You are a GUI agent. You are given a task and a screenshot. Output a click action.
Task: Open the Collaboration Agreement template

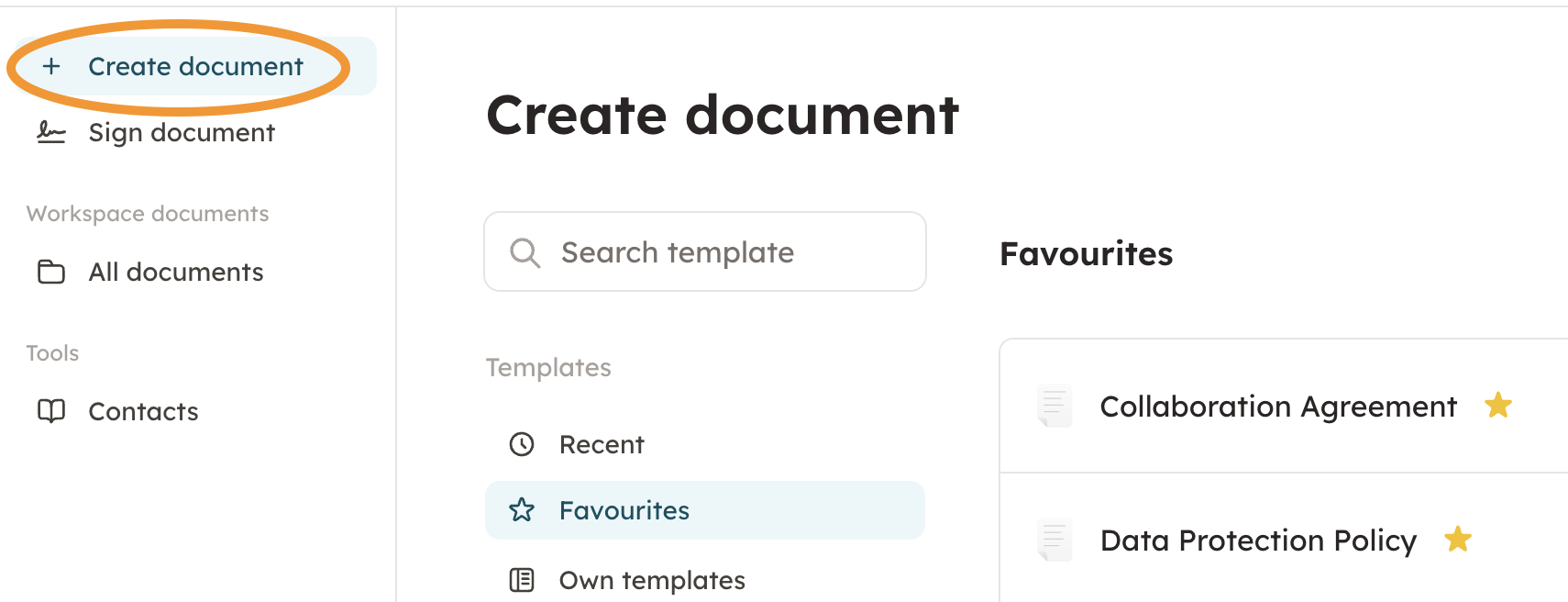pos(1277,407)
